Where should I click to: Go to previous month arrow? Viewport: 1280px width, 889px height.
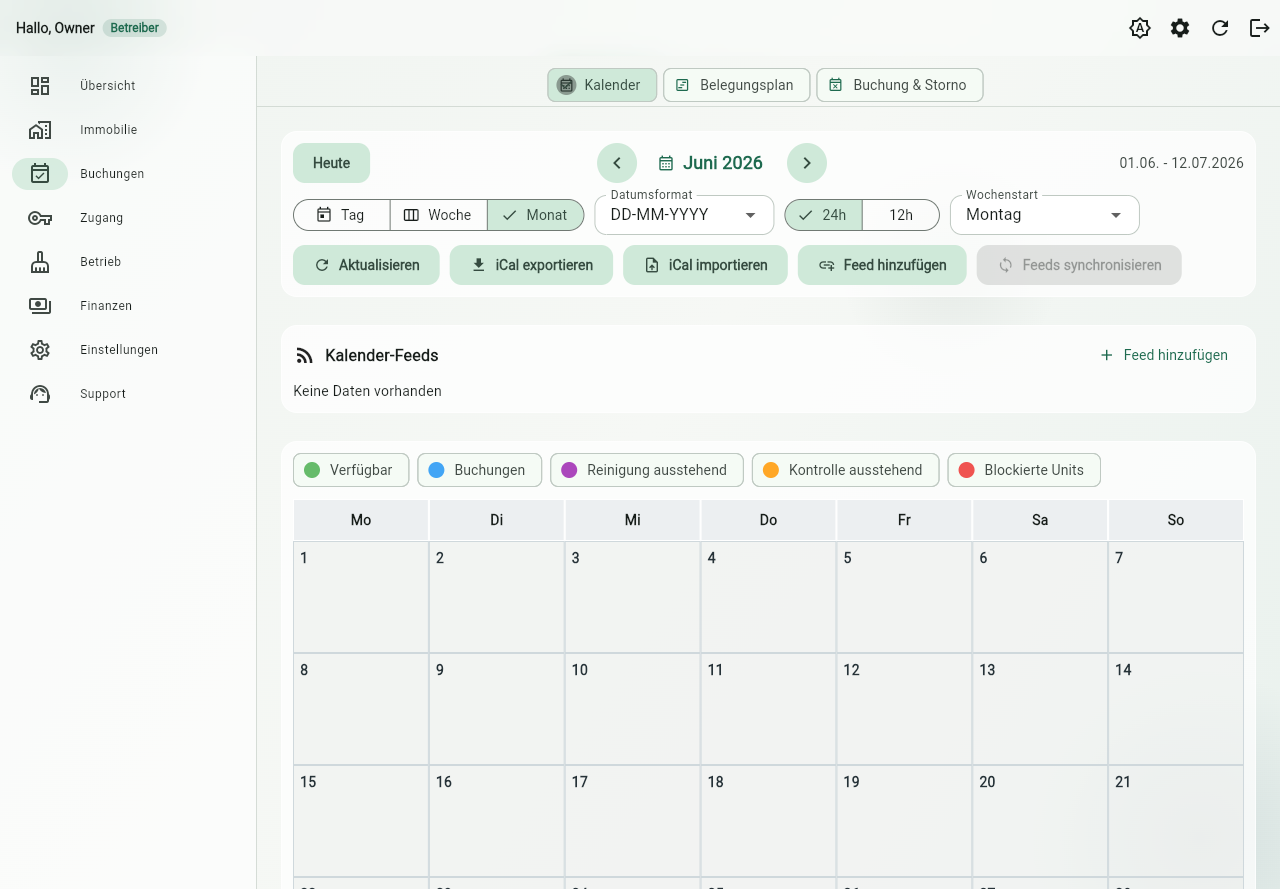coord(617,163)
